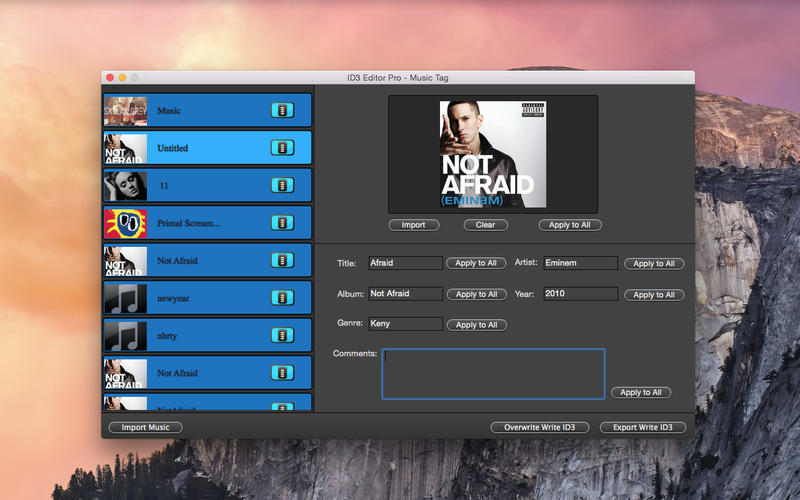This screenshot has height=500, width=800.
Task: Click Export Write ID3 button
Action: pyautogui.click(x=643, y=427)
